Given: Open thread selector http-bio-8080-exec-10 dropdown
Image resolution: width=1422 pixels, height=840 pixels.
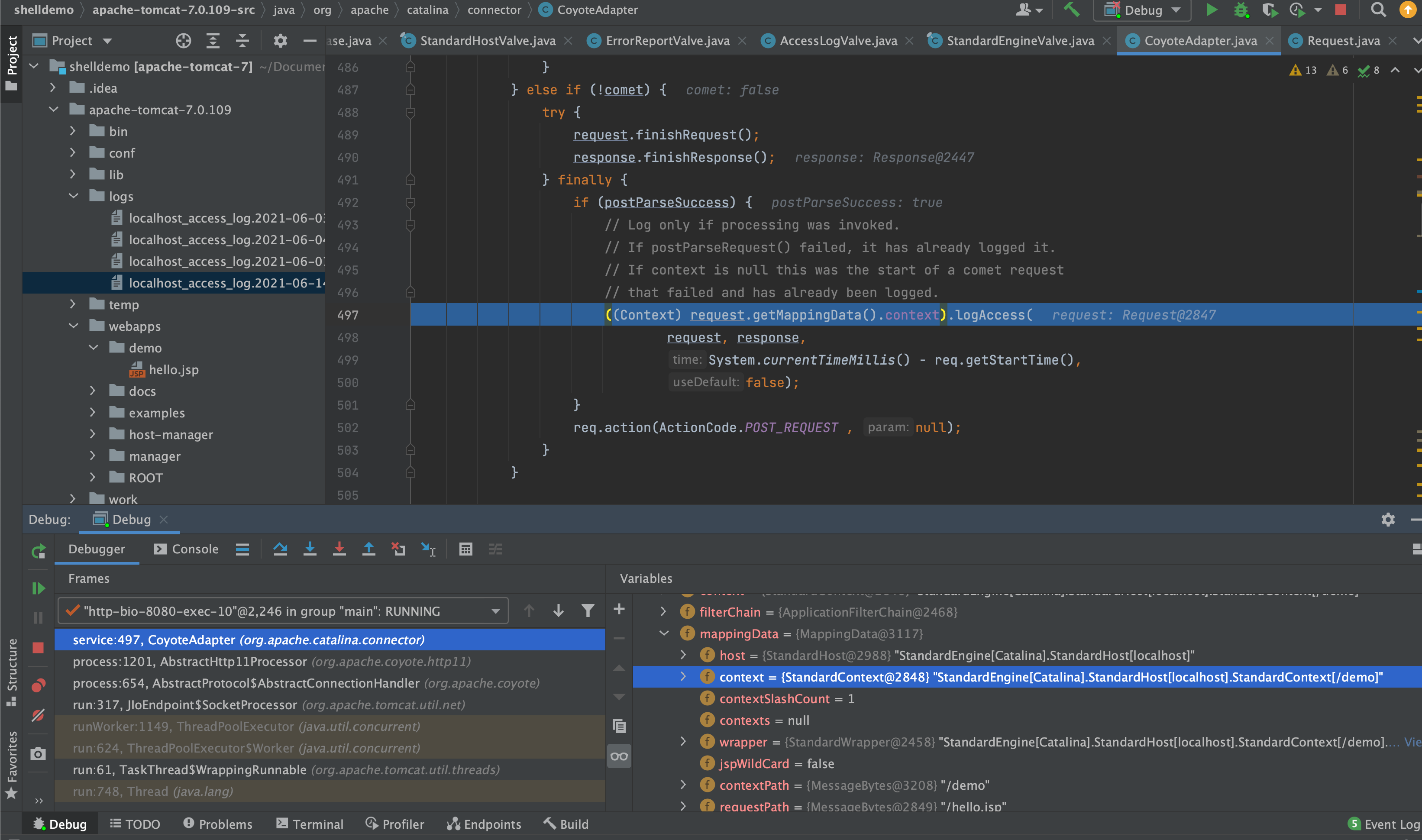Looking at the screenshot, I should pos(283,611).
